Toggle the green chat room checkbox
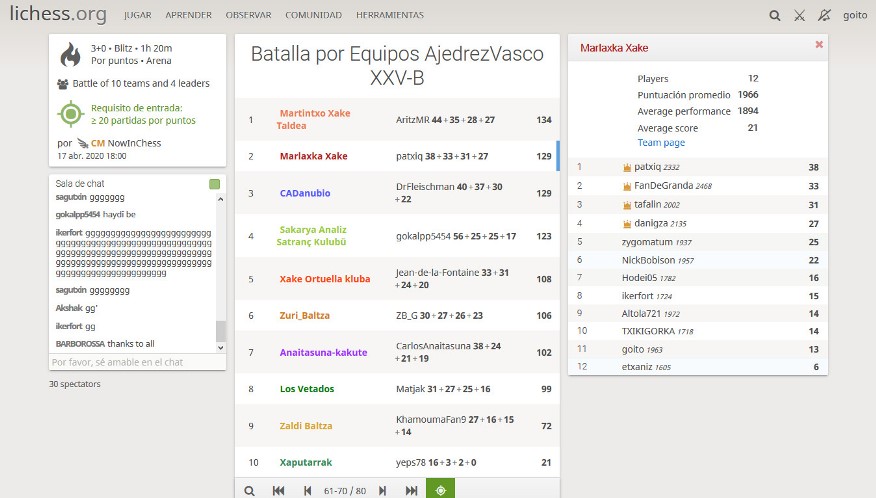 [214, 184]
